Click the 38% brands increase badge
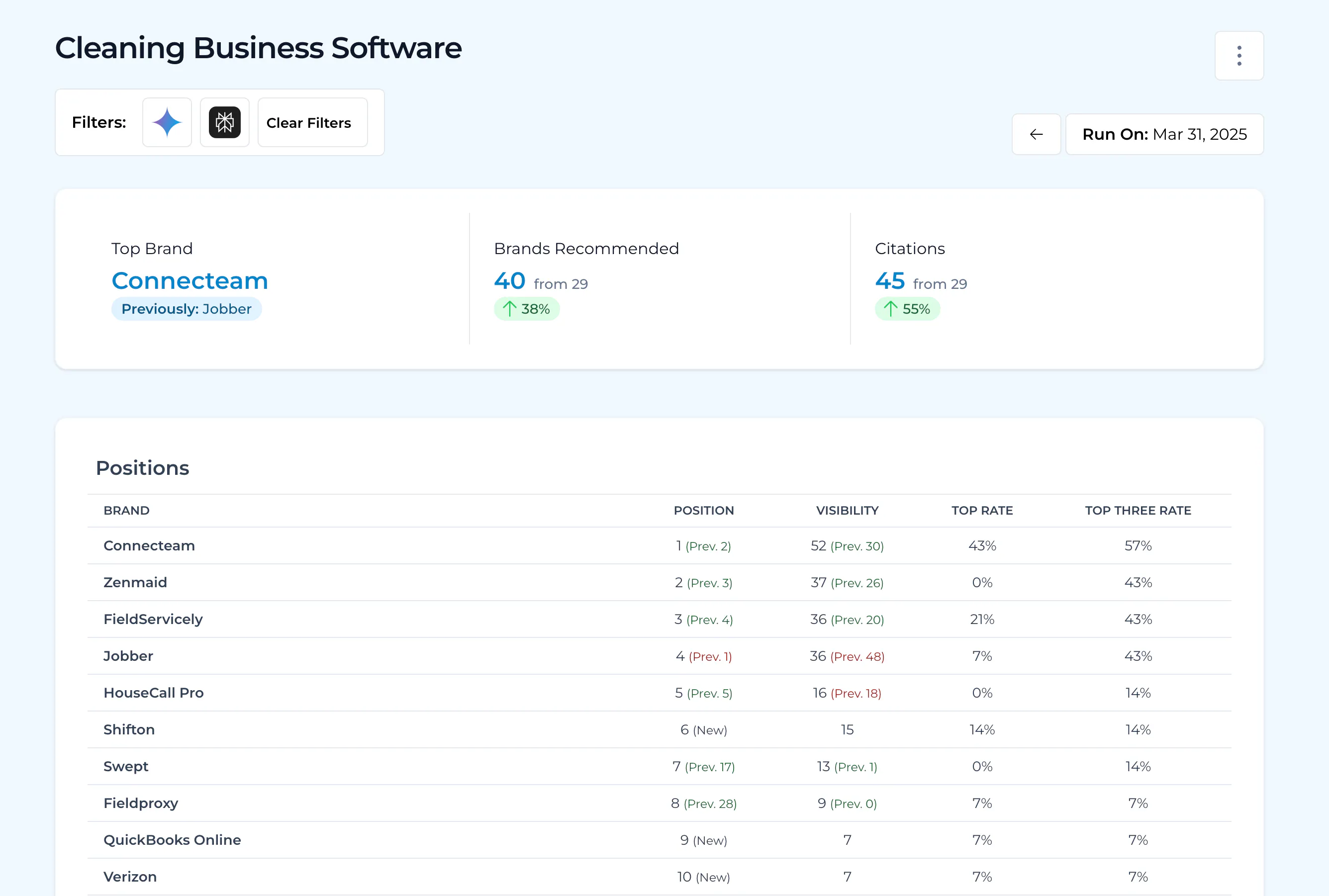This screenshot has width=1329, height=896. click(x=526, y=309)
